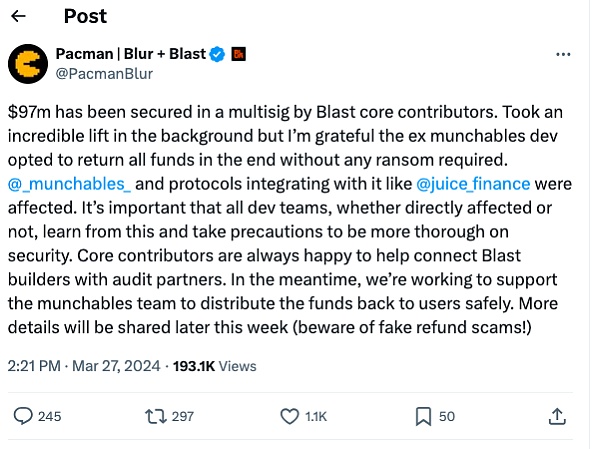Click display name Pacman | Blur + Blast
The height and width of the screenshot is (449, 600).
[x=138, y=53]
